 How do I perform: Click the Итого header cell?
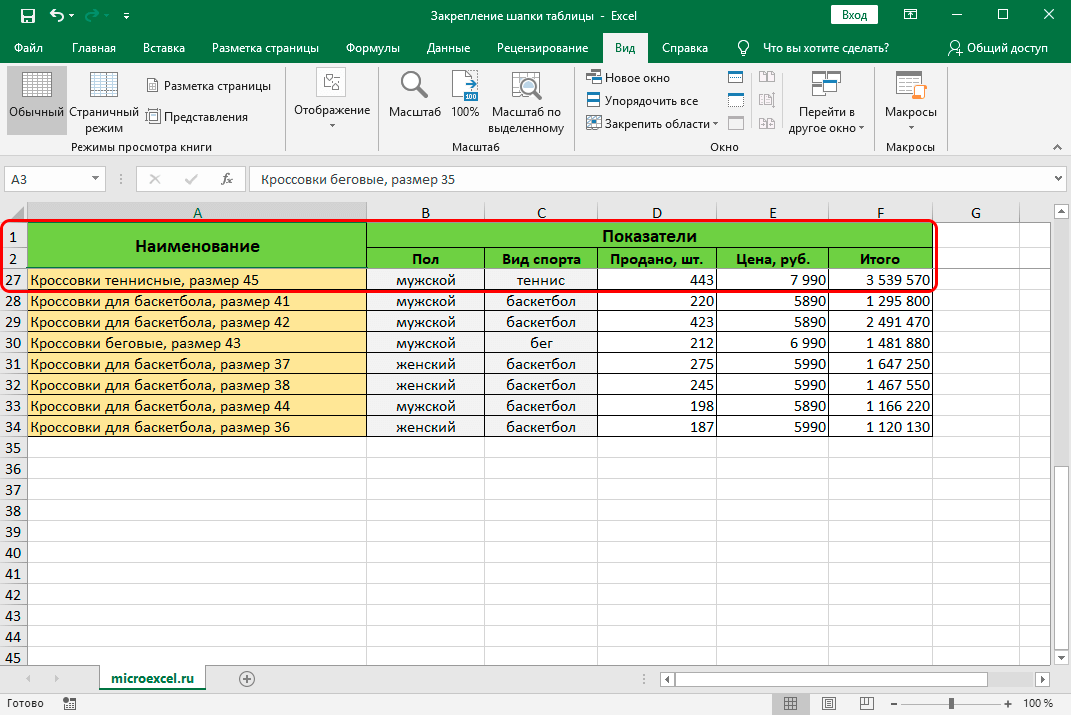880,259
